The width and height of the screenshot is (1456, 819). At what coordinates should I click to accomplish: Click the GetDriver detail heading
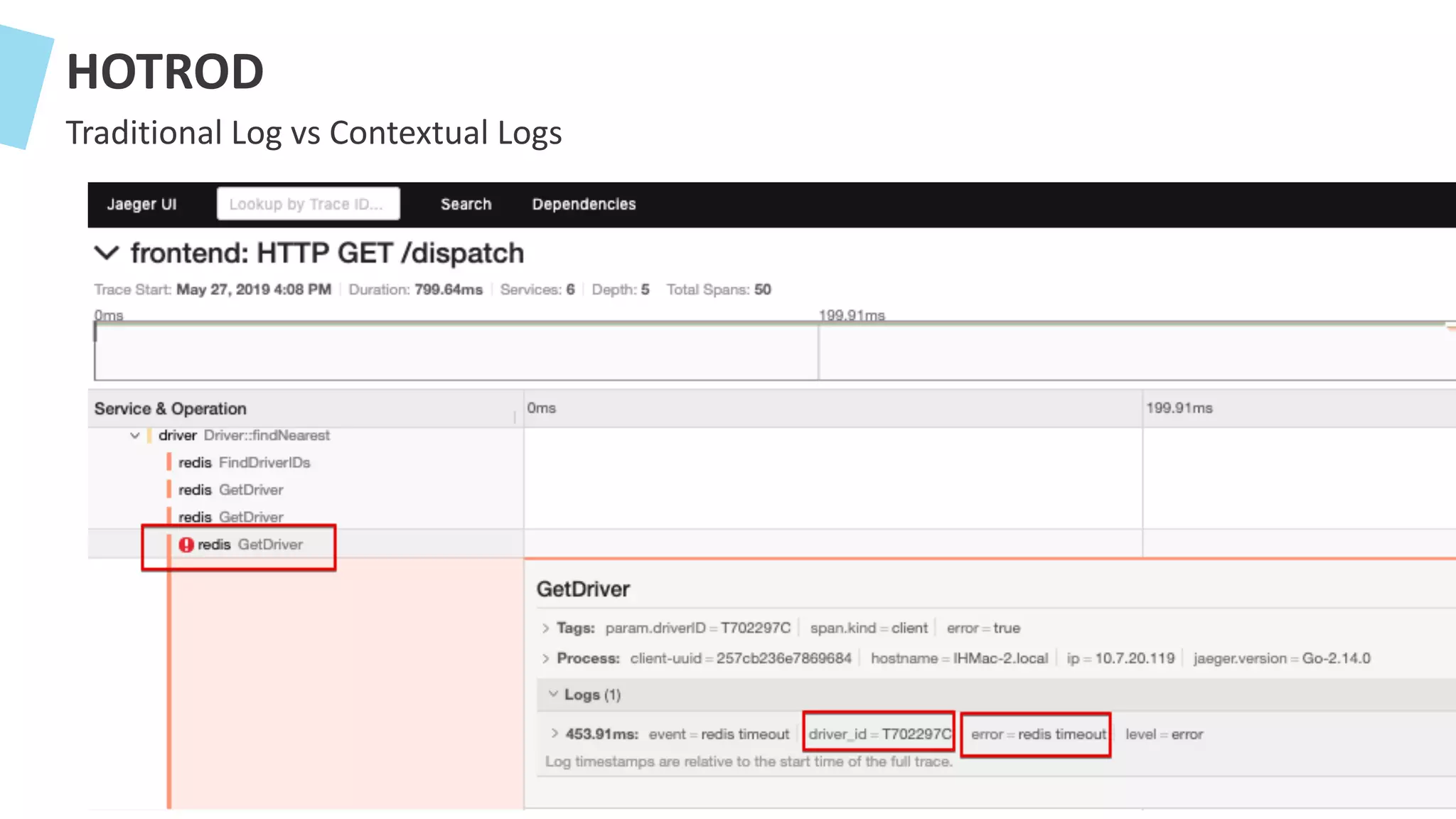[583, 589]
